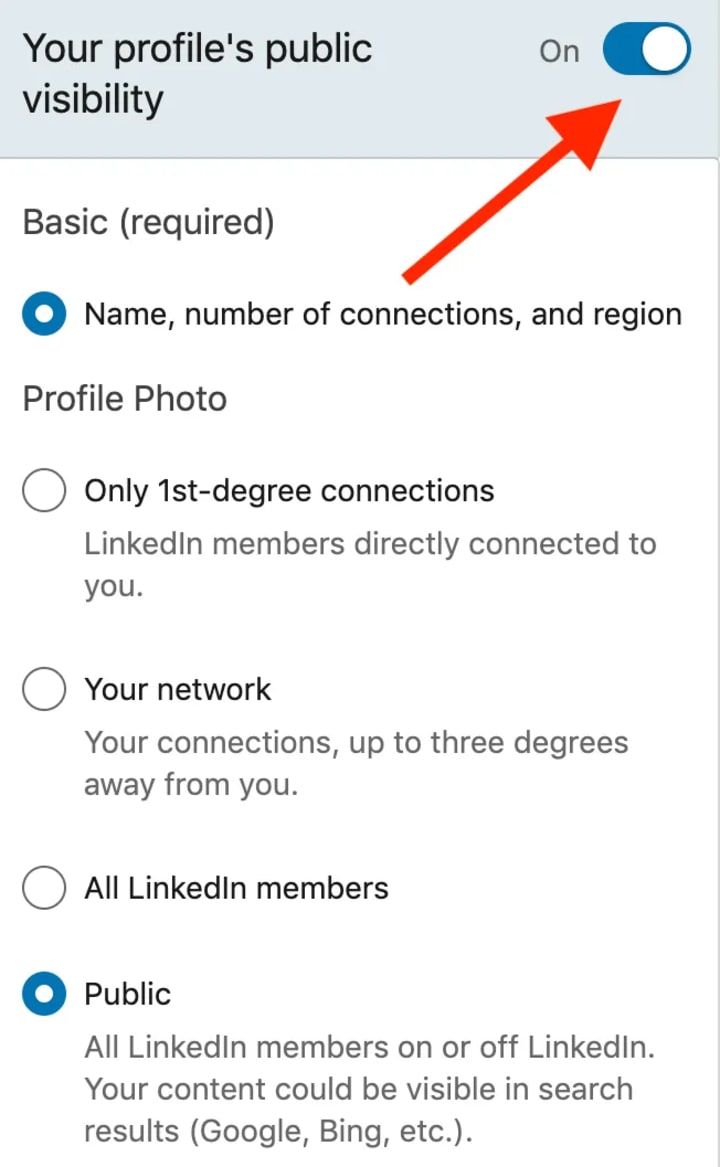
Task: Select the Your network radio button
Action: tap(44, 690)
